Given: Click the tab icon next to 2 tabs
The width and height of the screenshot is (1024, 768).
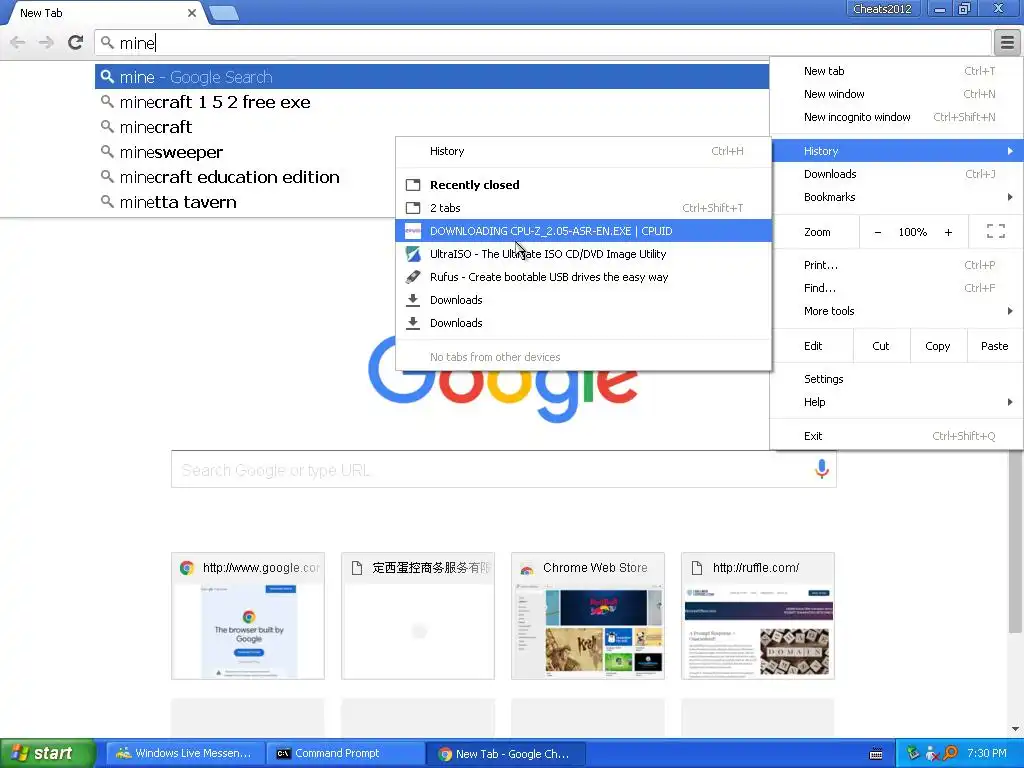Looking at the screenshot, I should (x=413, y=208).
